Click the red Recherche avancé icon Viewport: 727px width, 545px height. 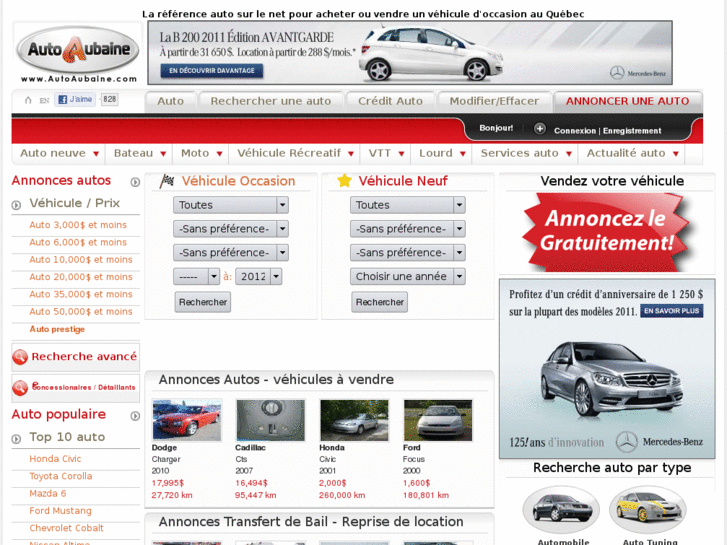20,357
